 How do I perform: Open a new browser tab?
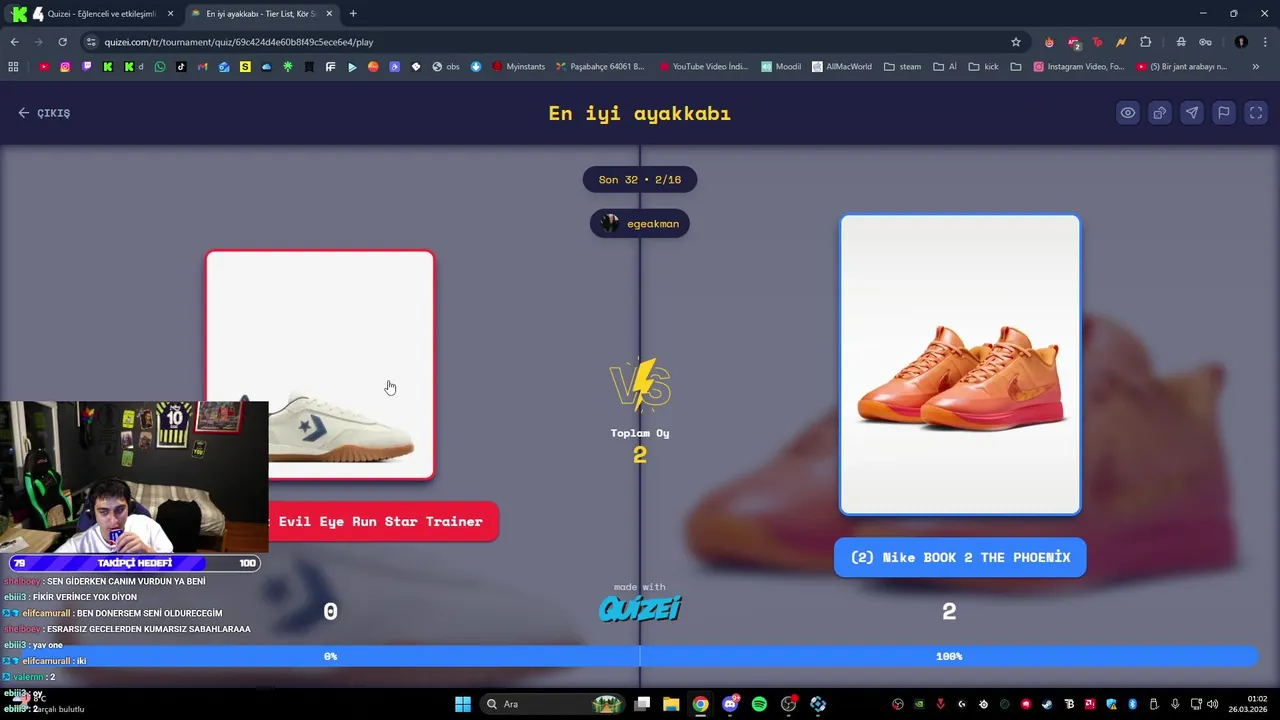point(353,14)
